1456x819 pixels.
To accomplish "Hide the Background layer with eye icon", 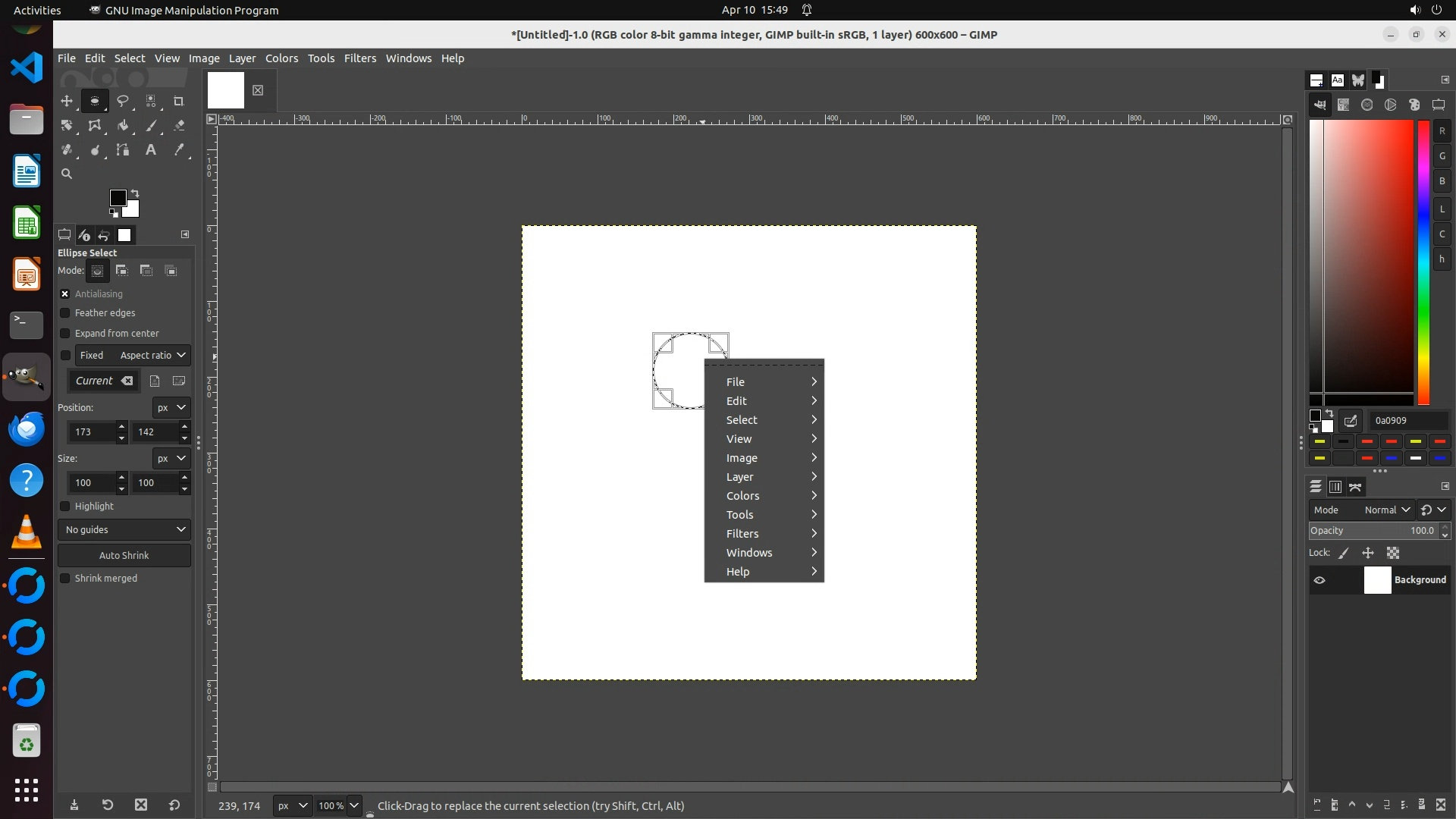I will coord(1319,580).
